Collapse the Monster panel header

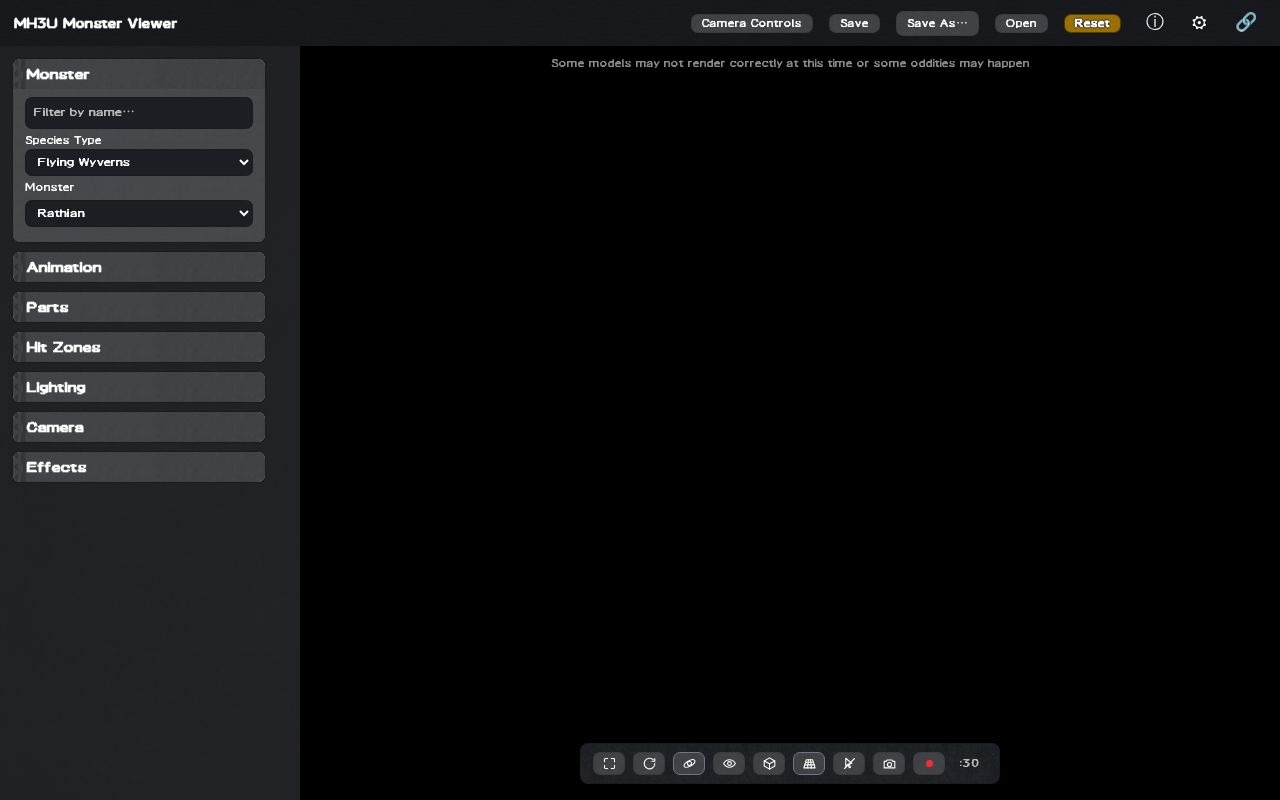tap(139, 74)
